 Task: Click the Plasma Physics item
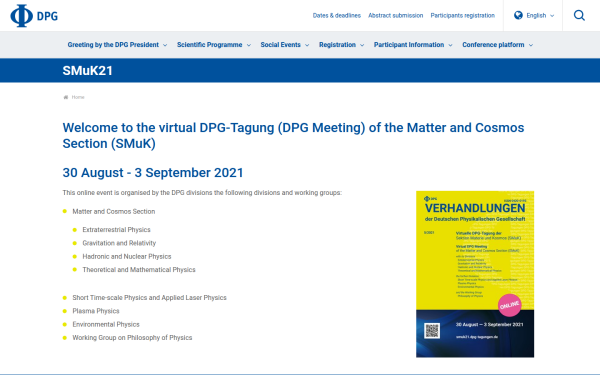click(96, 311)
